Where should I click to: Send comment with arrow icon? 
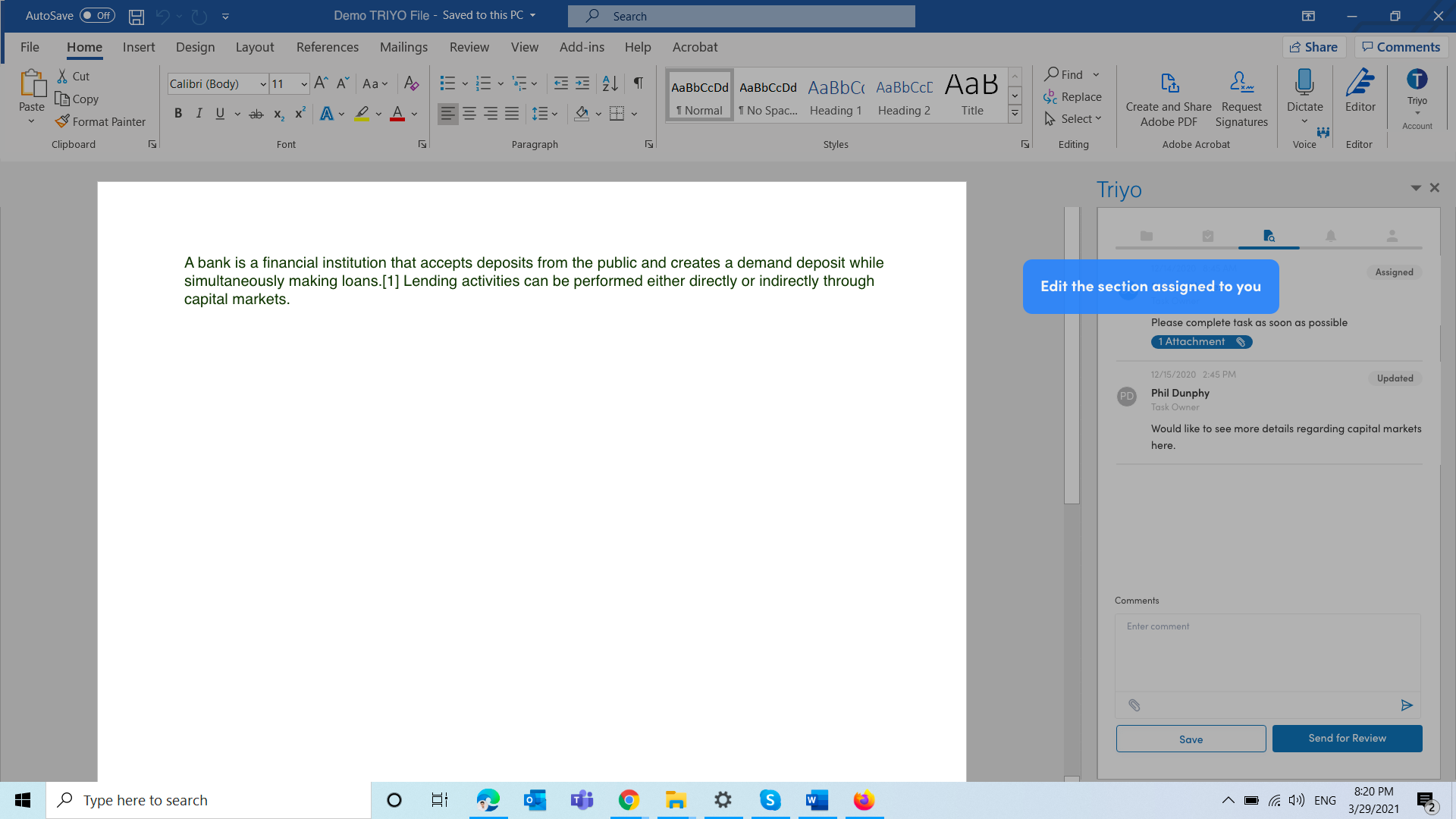[x=1407, y=705]
